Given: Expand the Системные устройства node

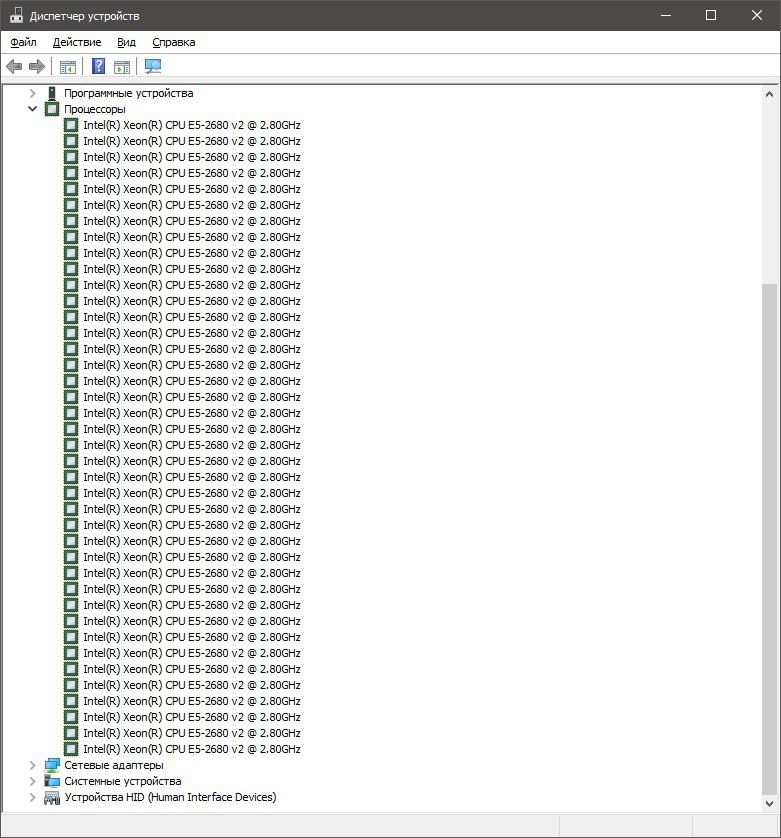Looking at the screenshot, I should pos(33,781).
